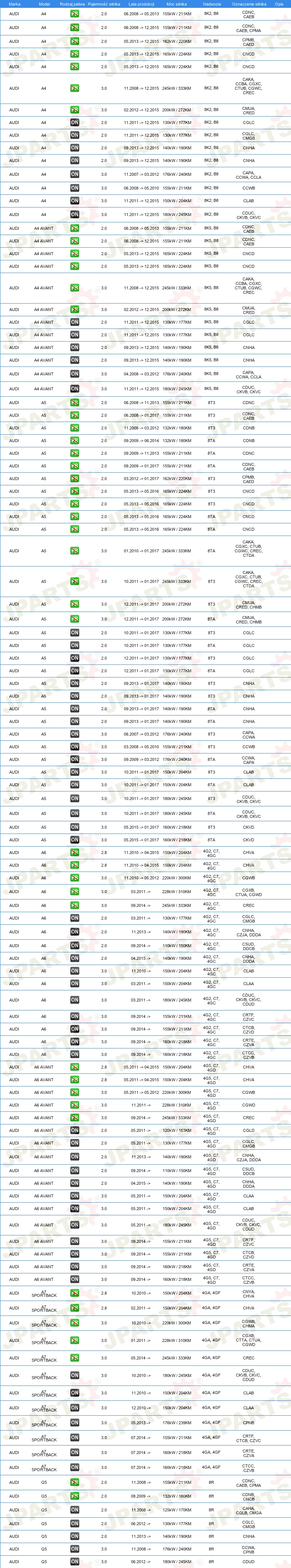The width and height of the screenshot is (291, 1568).
Task: Click ON icon in Q5 140kW / 190KM row
Action: [x=74, y=1536]
